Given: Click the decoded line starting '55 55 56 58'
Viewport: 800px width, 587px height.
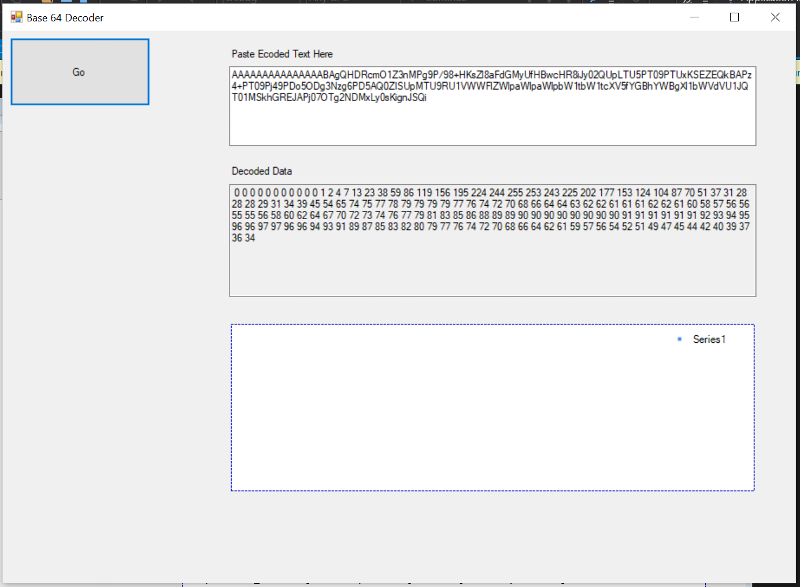Looking at the screenshot, I should point(400,215).
